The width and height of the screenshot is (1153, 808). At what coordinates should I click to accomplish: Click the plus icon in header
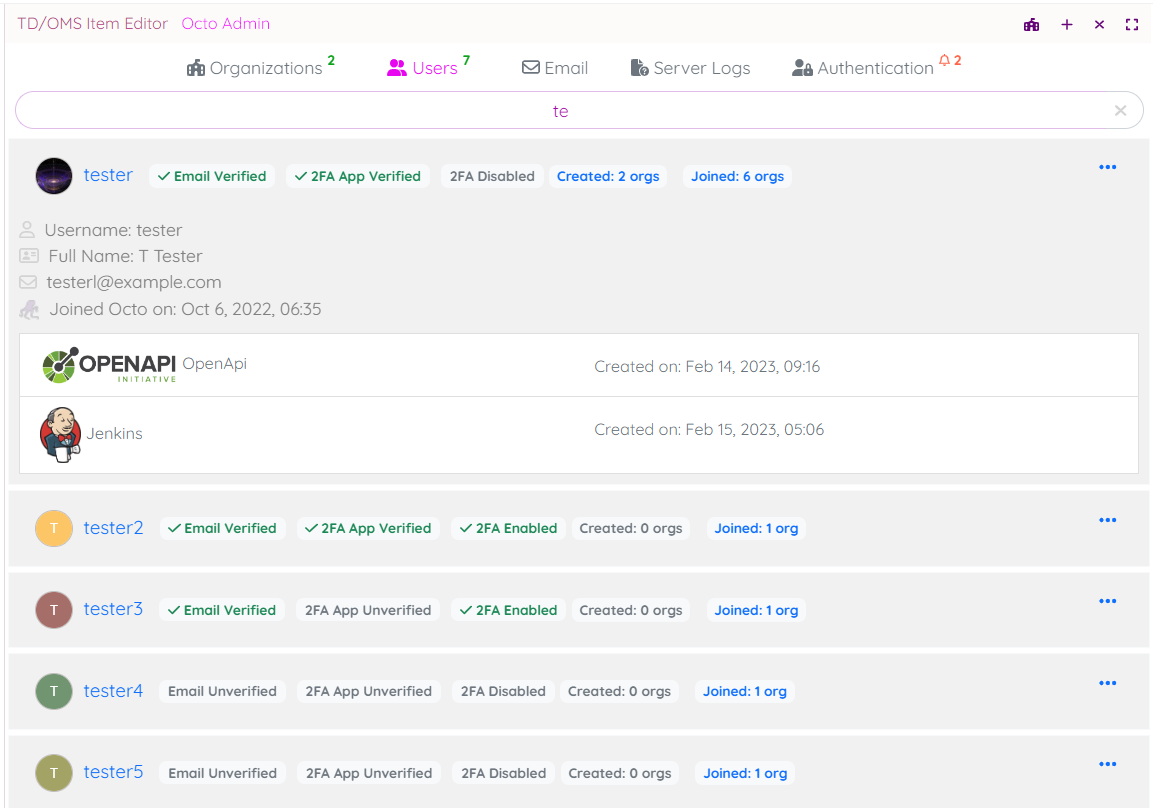(x=1067, y=25)
